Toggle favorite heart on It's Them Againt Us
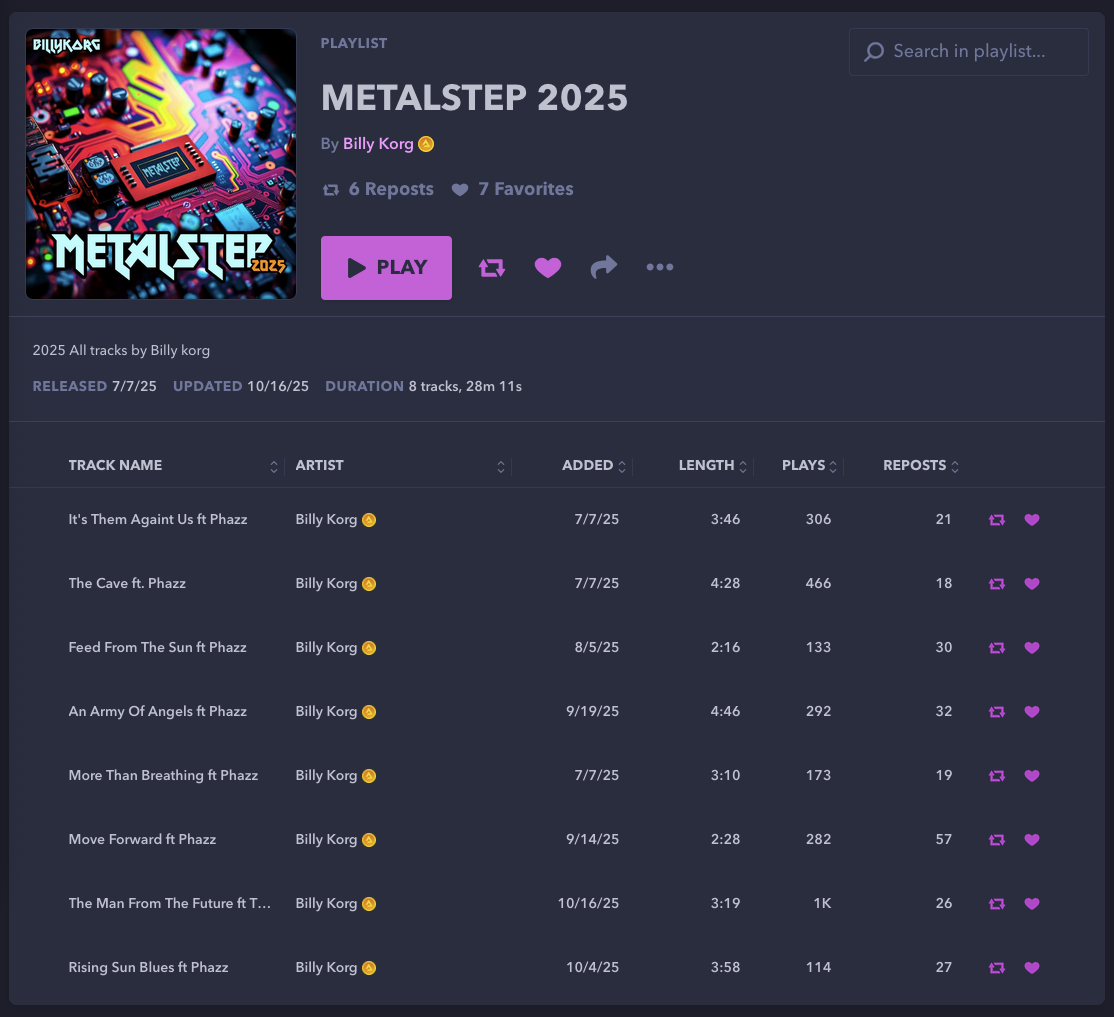1114x1017 pixels. [x=1032, y=520]
